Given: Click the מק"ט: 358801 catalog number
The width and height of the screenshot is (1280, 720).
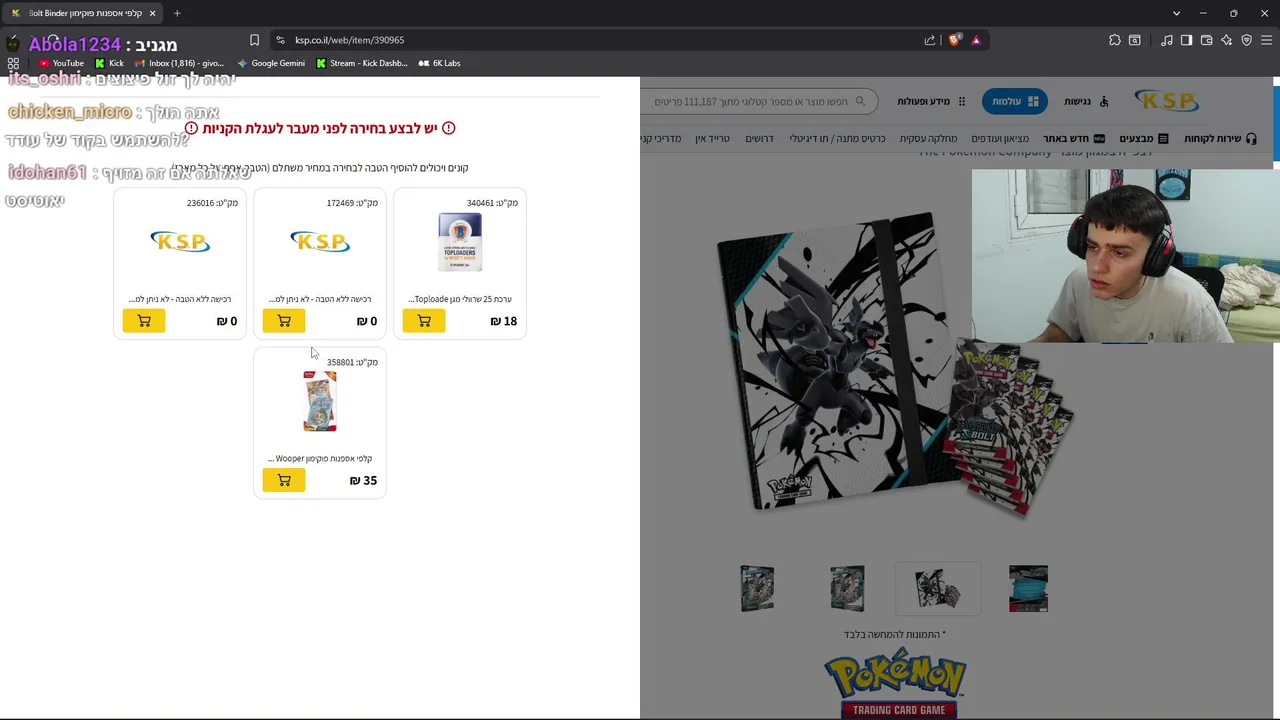Looking at the screenshot, I should (x=352, y=362).
